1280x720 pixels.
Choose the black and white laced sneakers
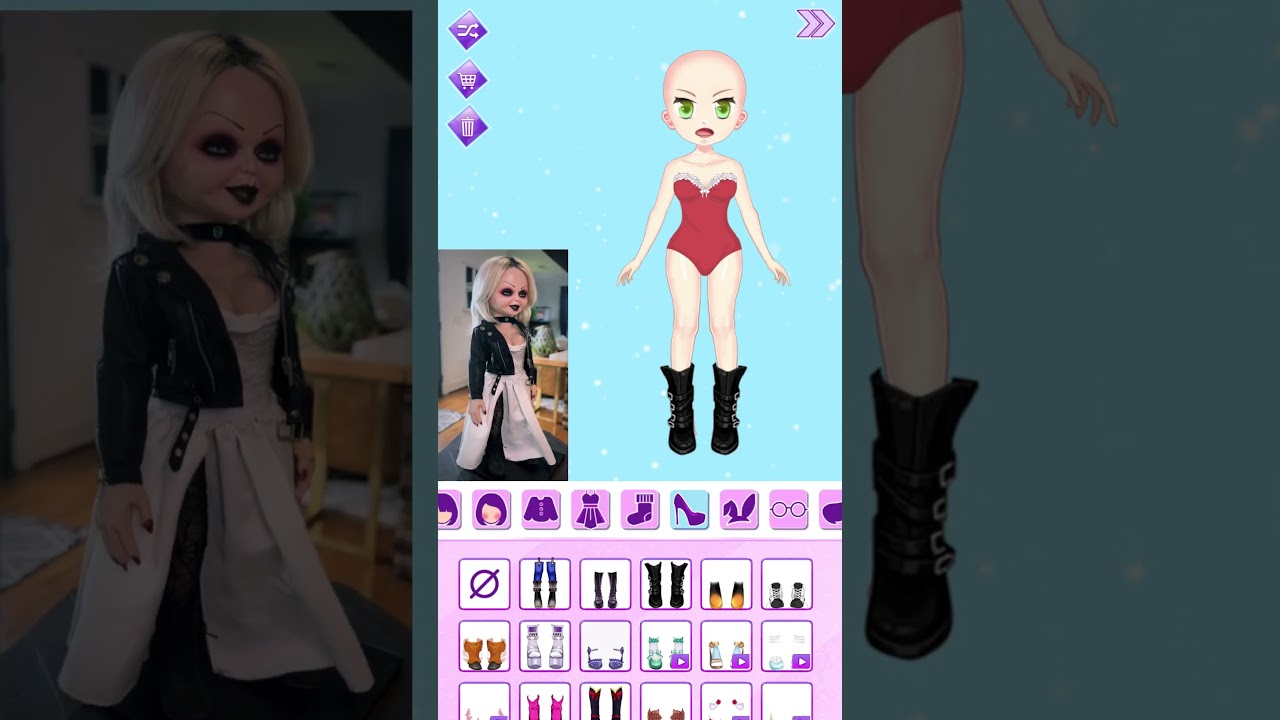787,584
